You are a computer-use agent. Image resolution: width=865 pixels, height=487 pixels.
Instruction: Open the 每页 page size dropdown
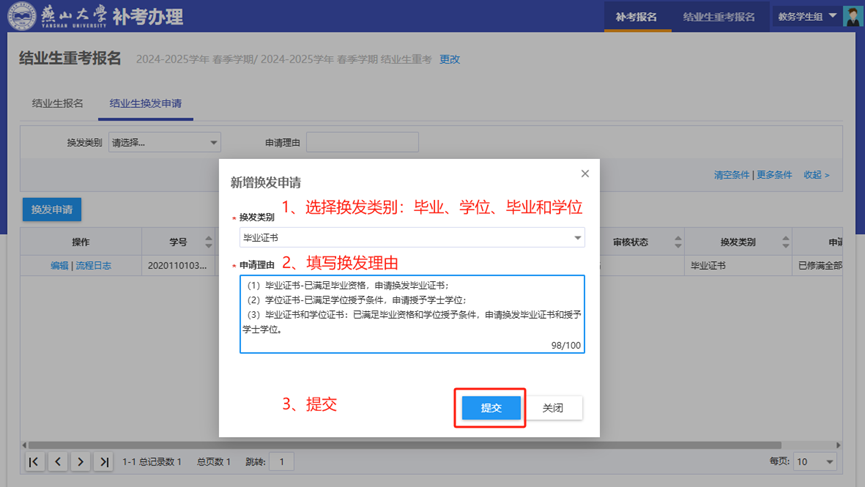point(815,462)
